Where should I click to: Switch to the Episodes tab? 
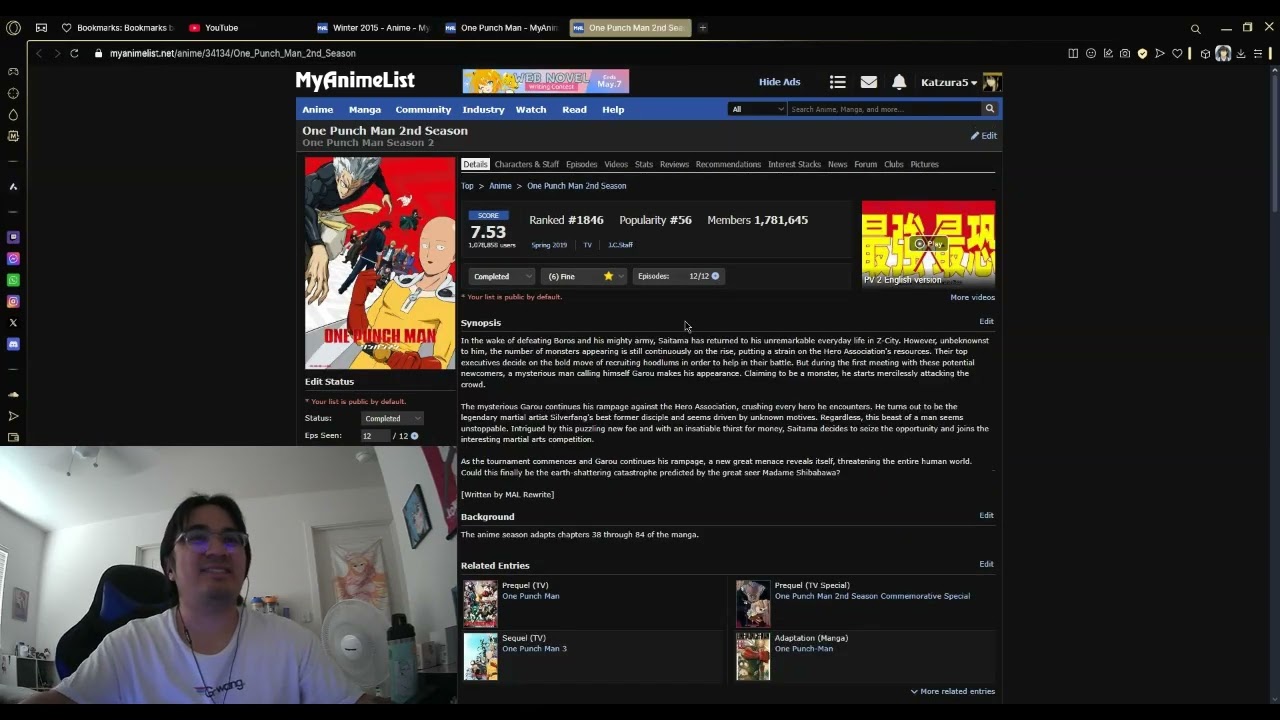tap(581, 164)
